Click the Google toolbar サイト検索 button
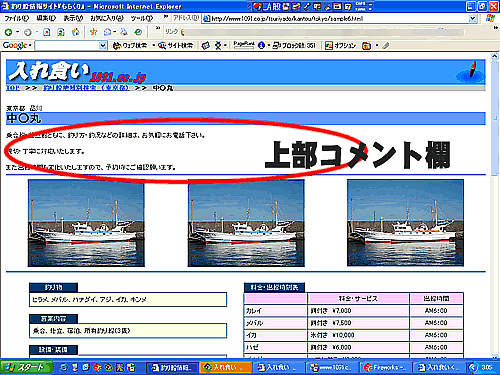 [x=176, y=45]
